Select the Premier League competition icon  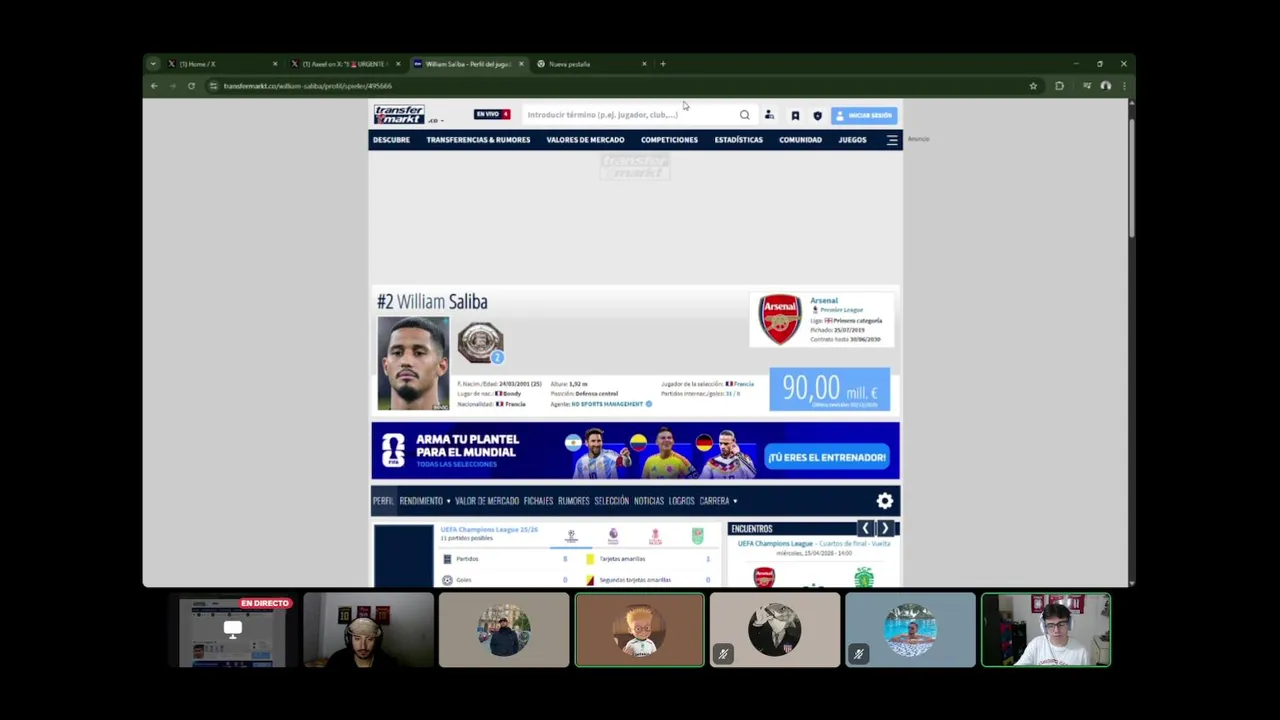[613, 536]
